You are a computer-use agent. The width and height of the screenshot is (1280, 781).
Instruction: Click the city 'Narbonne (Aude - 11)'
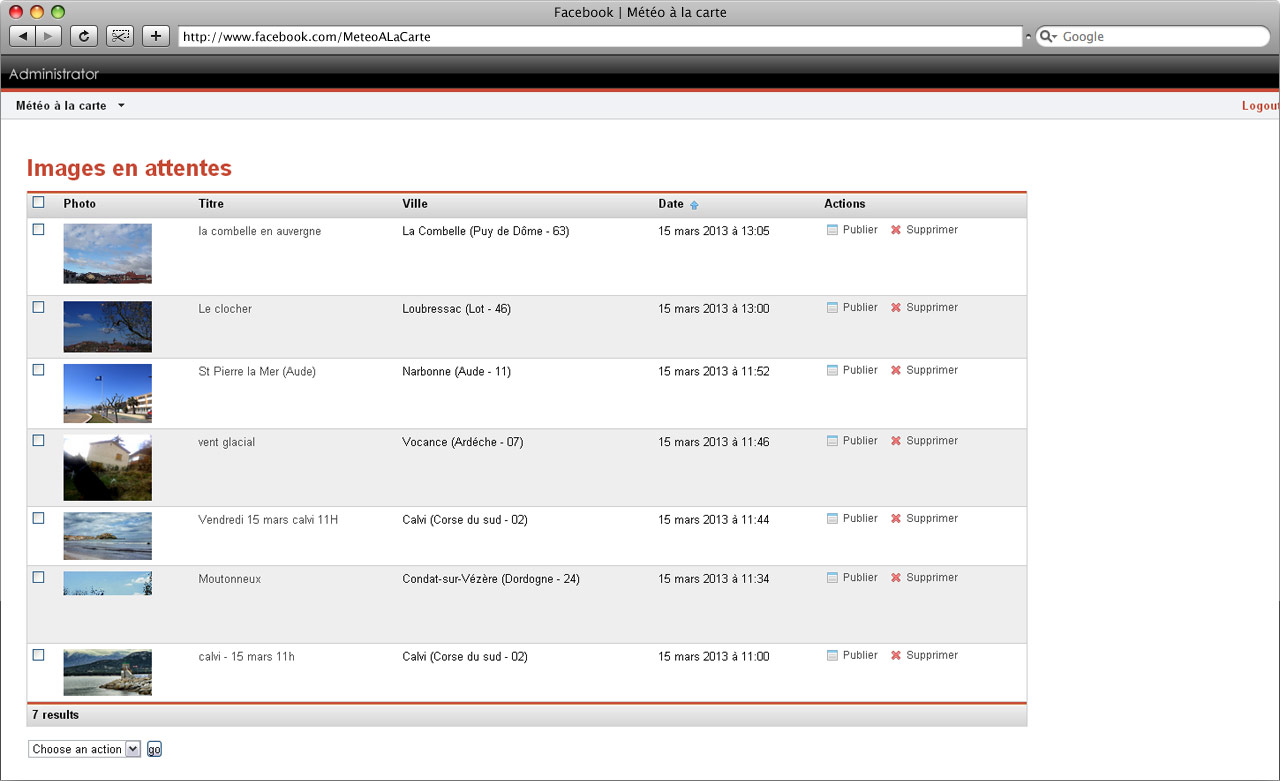coord(456,371)
